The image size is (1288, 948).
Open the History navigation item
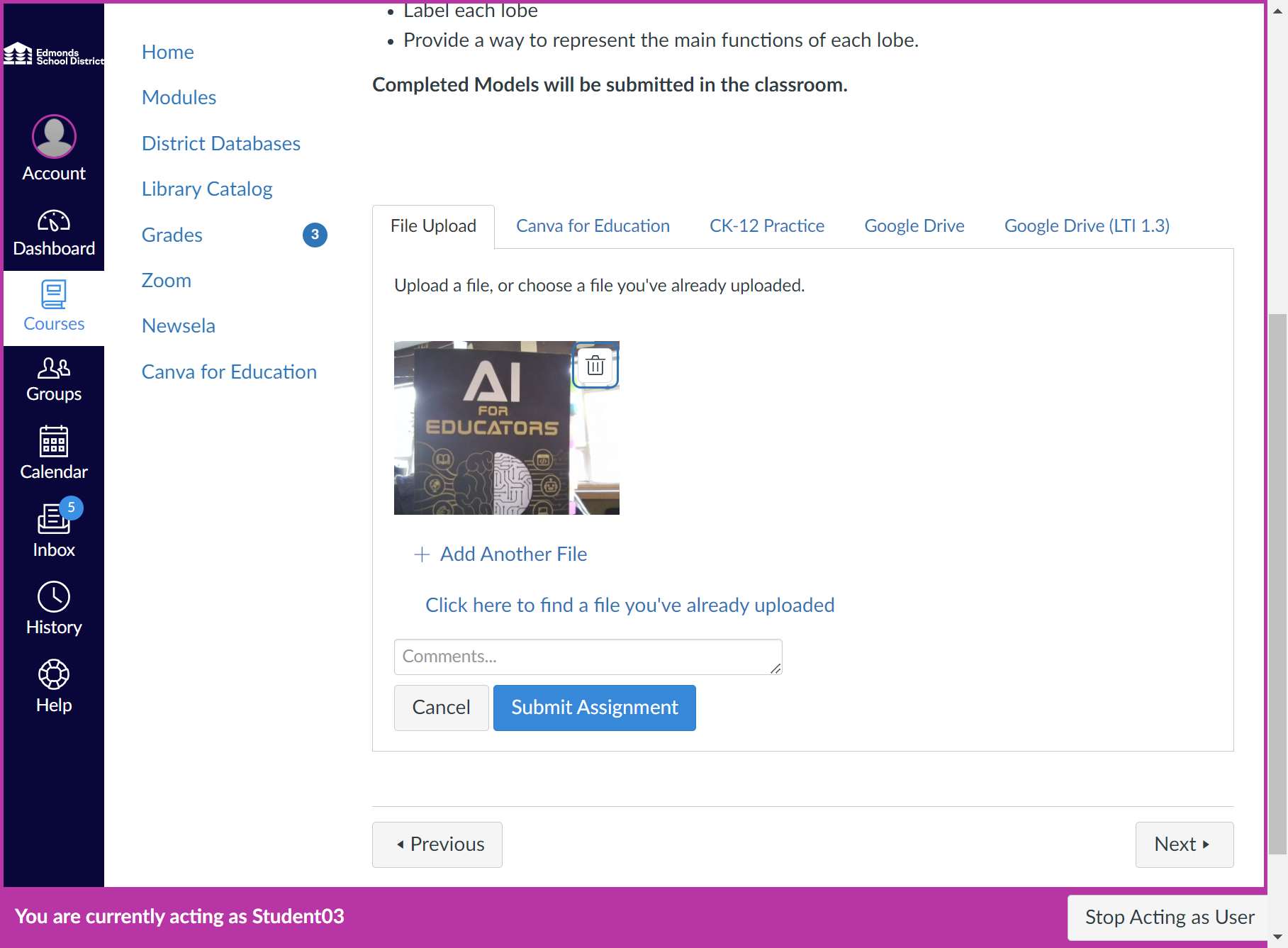pyautogui.click(x=54, y=608)
